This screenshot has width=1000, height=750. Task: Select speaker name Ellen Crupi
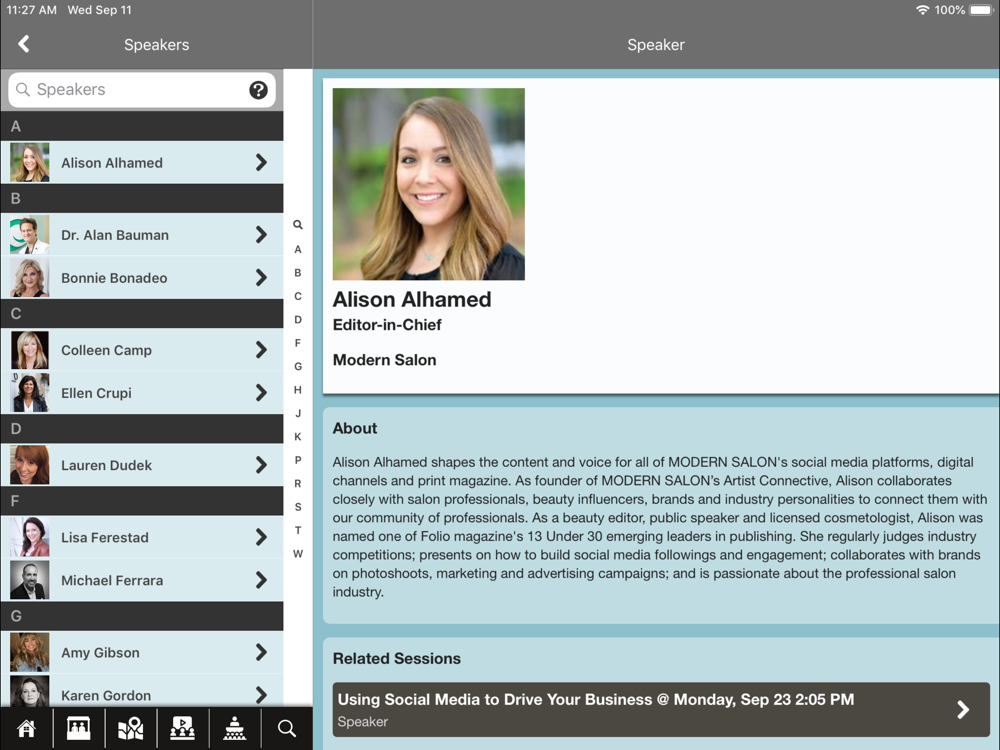pos(96,393)
